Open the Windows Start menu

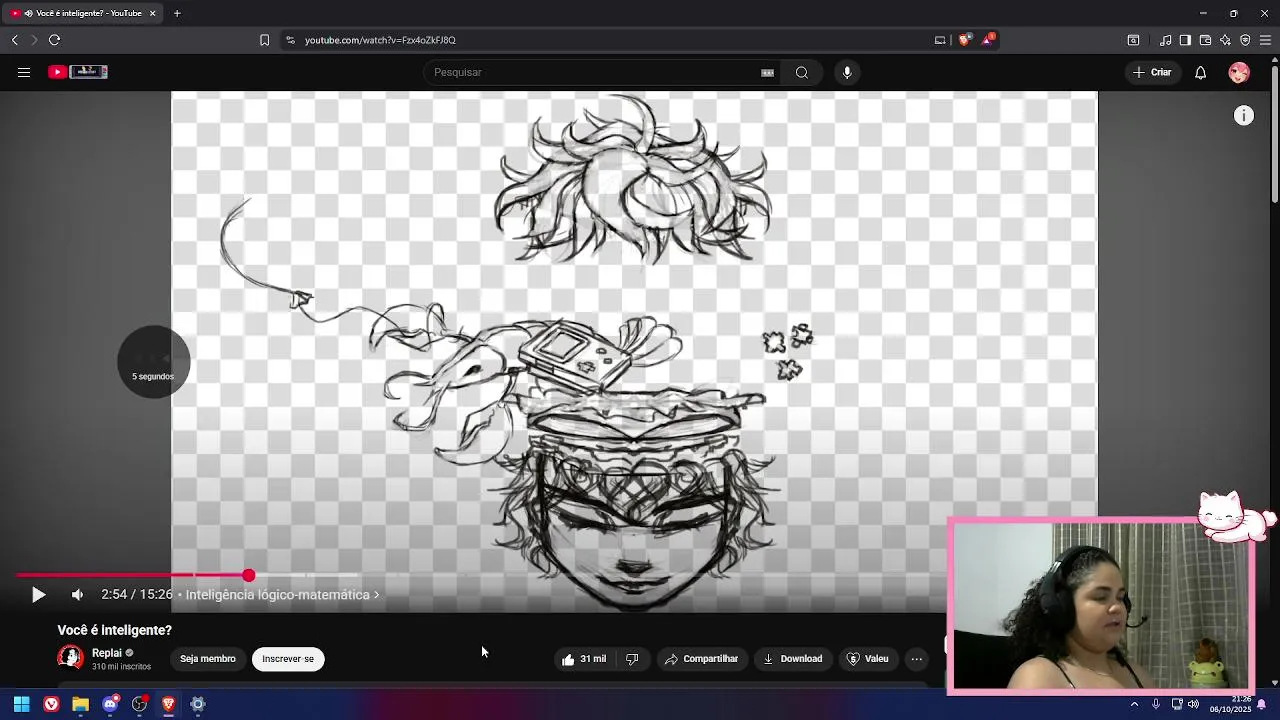tap(21, 704)
